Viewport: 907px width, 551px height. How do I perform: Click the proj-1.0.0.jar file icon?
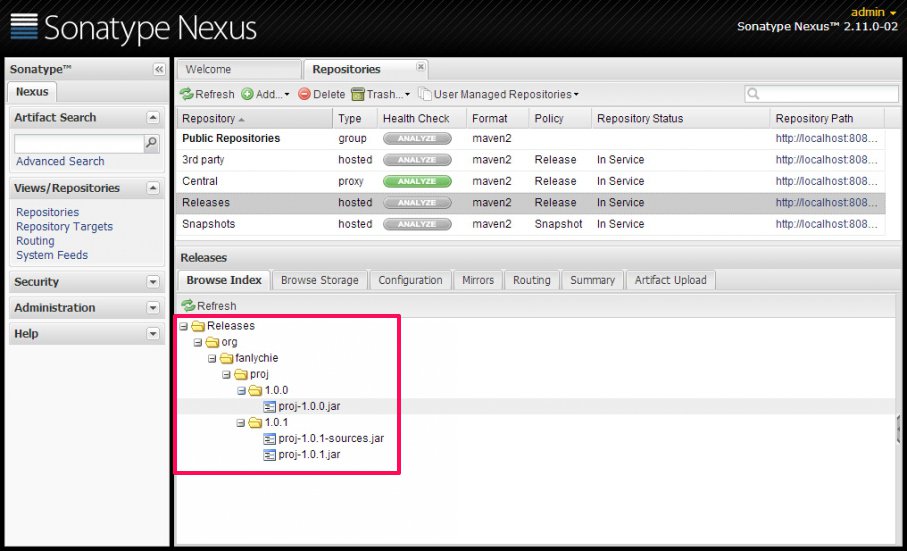pyautogui.click(x=270, y=407)
